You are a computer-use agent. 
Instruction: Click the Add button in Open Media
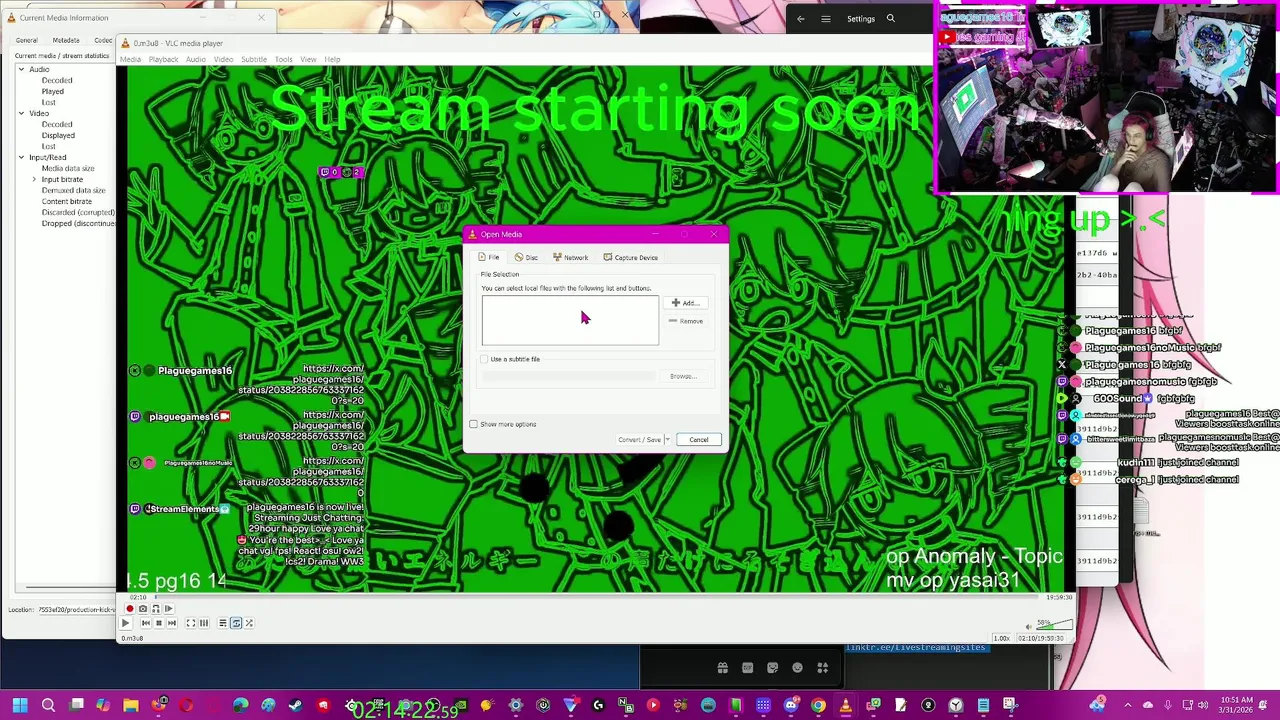point(687,303)
